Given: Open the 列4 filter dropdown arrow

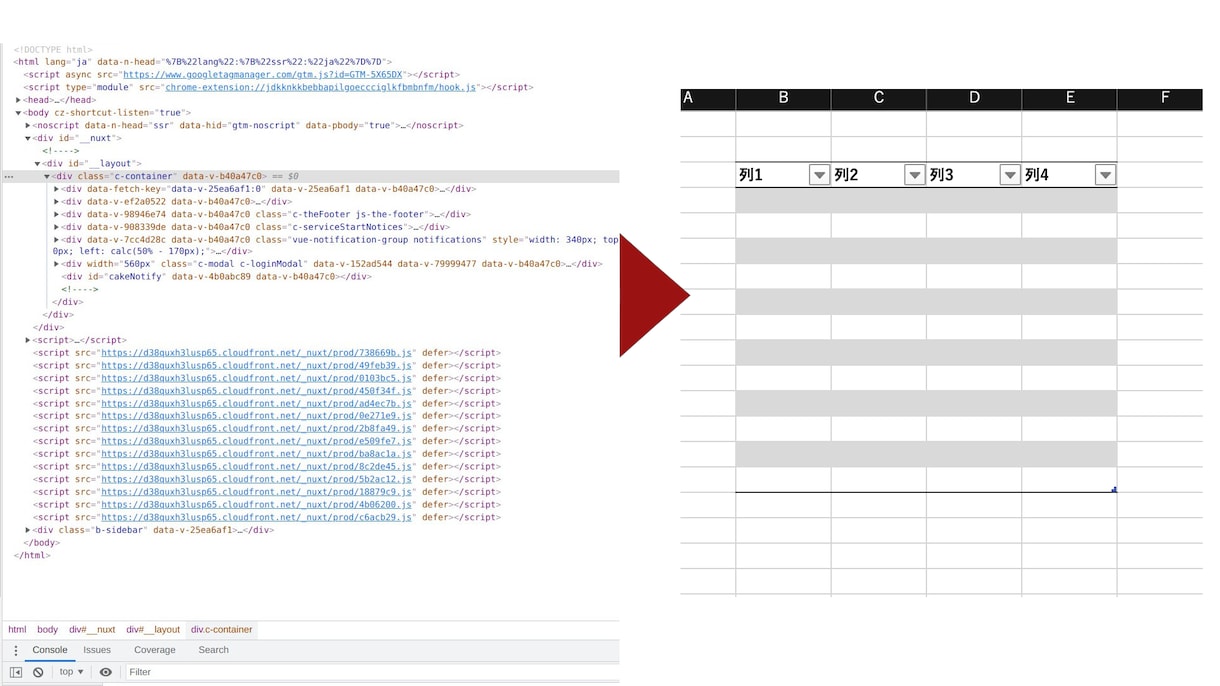Looking at the screenshot, I should (1105, 176).
